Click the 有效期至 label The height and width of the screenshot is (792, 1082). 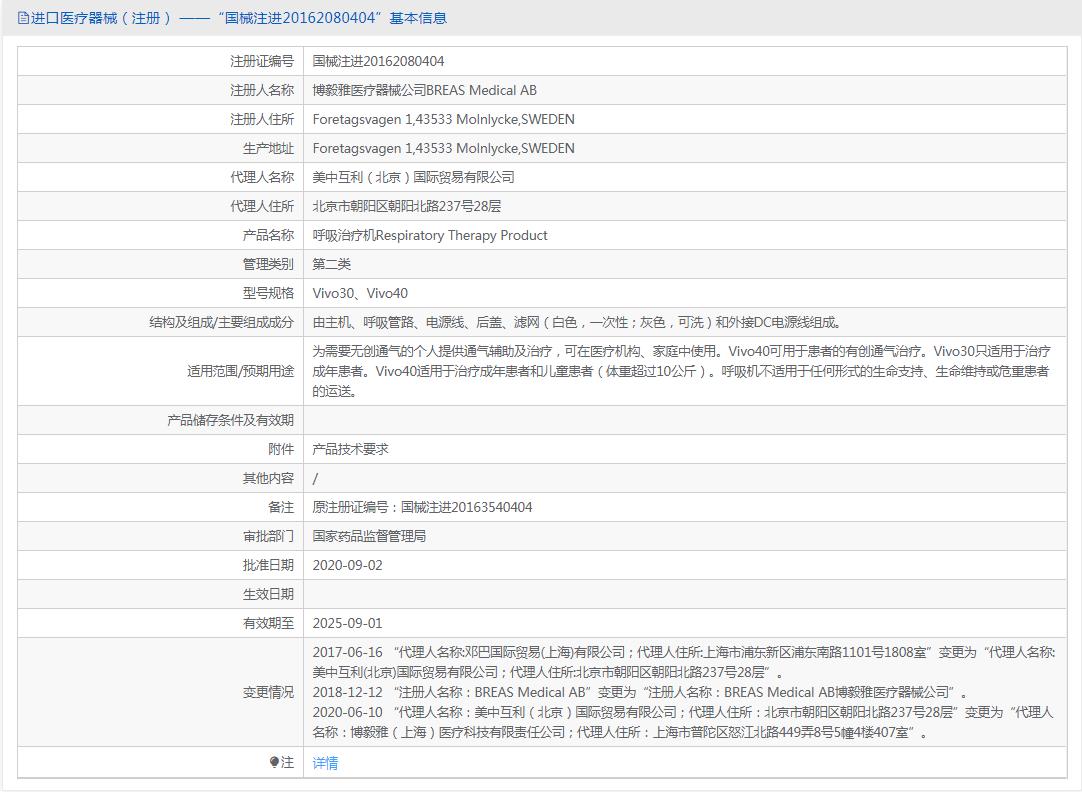coord(268,623)
